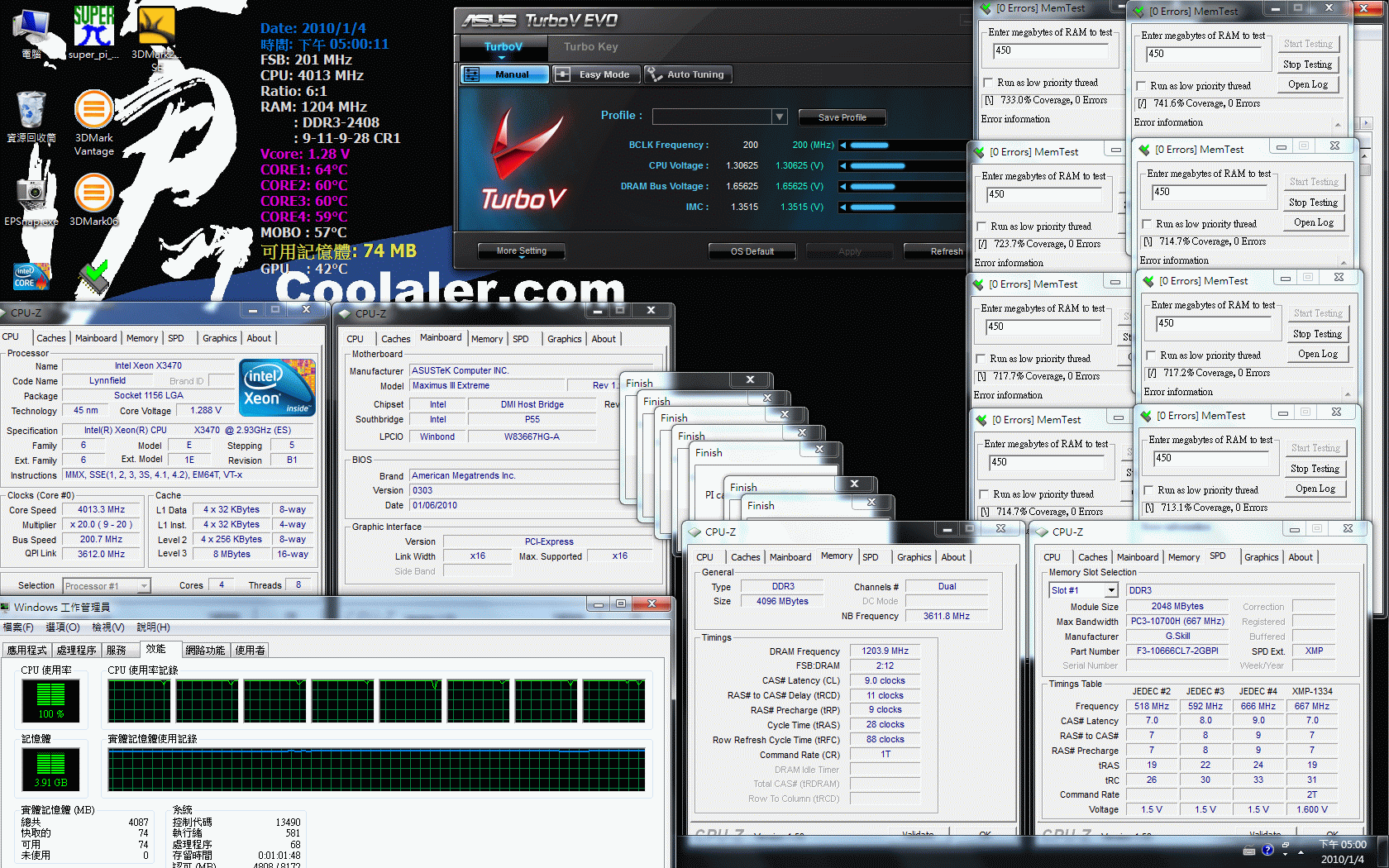Open Caches tab in the leftmost CPU-Z window

pyautogui.click(x=50, y=338)
